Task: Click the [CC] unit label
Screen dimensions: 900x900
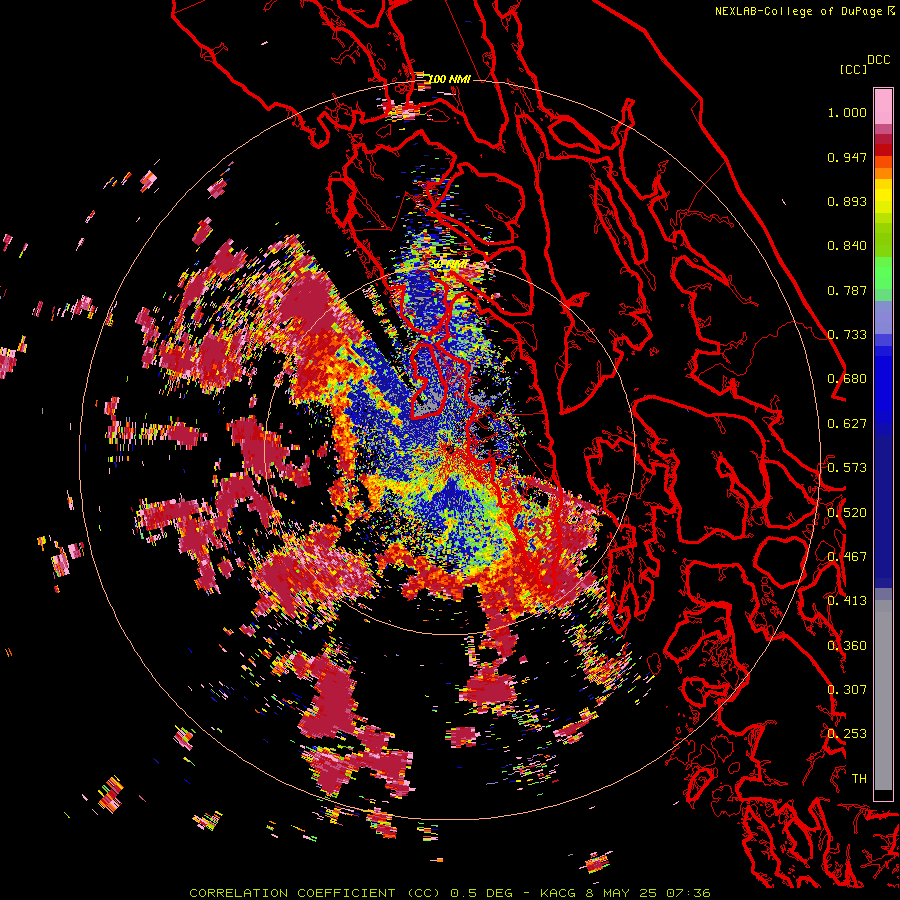Action: click(853, 69)
